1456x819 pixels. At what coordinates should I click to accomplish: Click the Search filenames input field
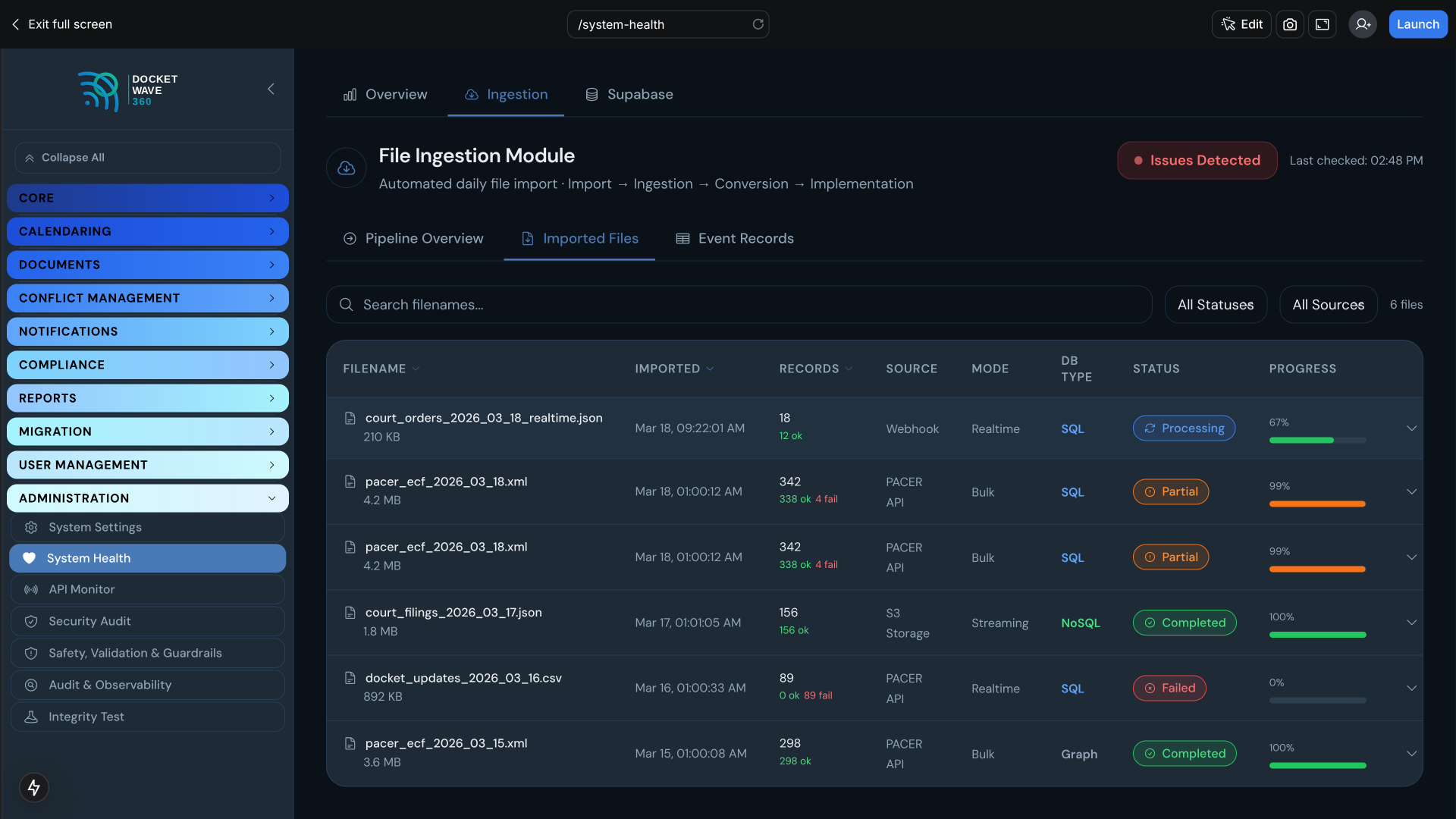tap(739, 304)
